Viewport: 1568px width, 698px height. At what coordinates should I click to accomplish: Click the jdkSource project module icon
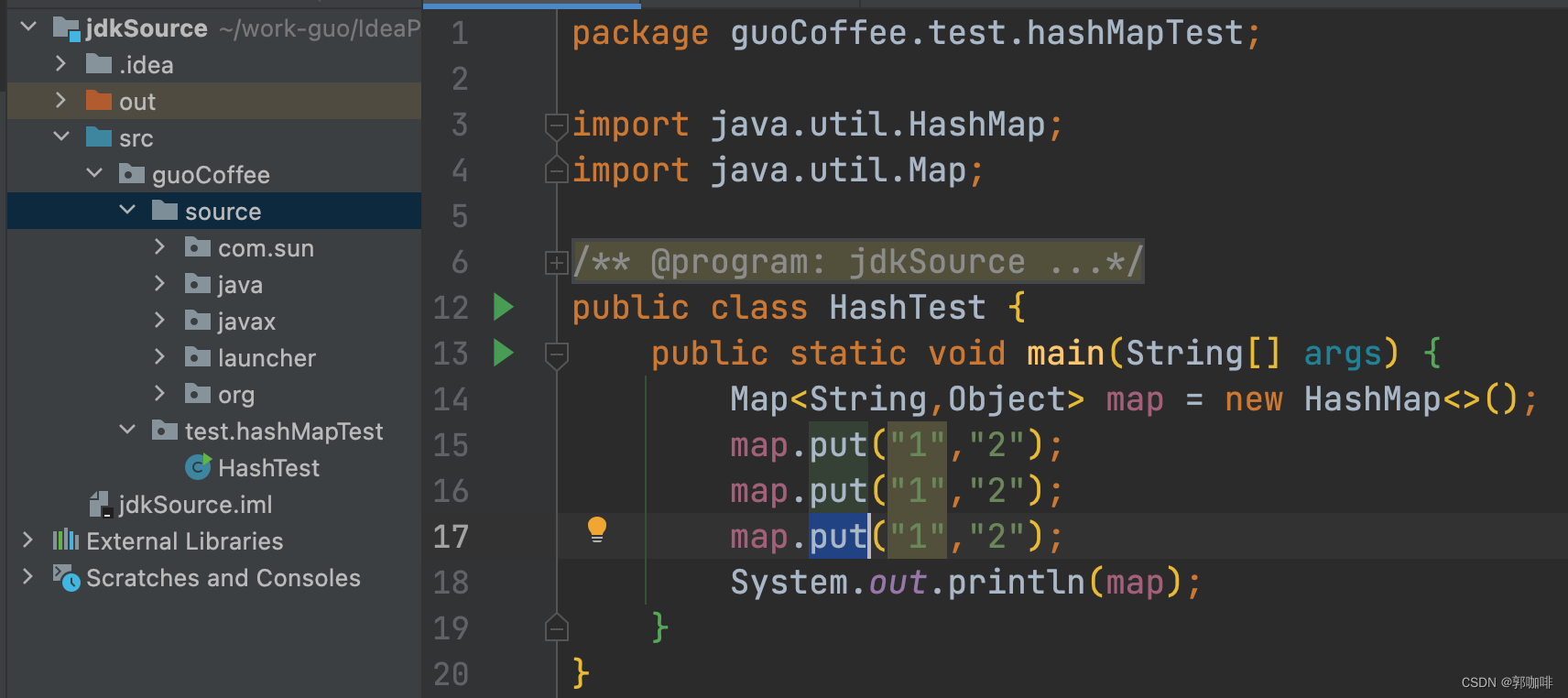click(66, 28)
